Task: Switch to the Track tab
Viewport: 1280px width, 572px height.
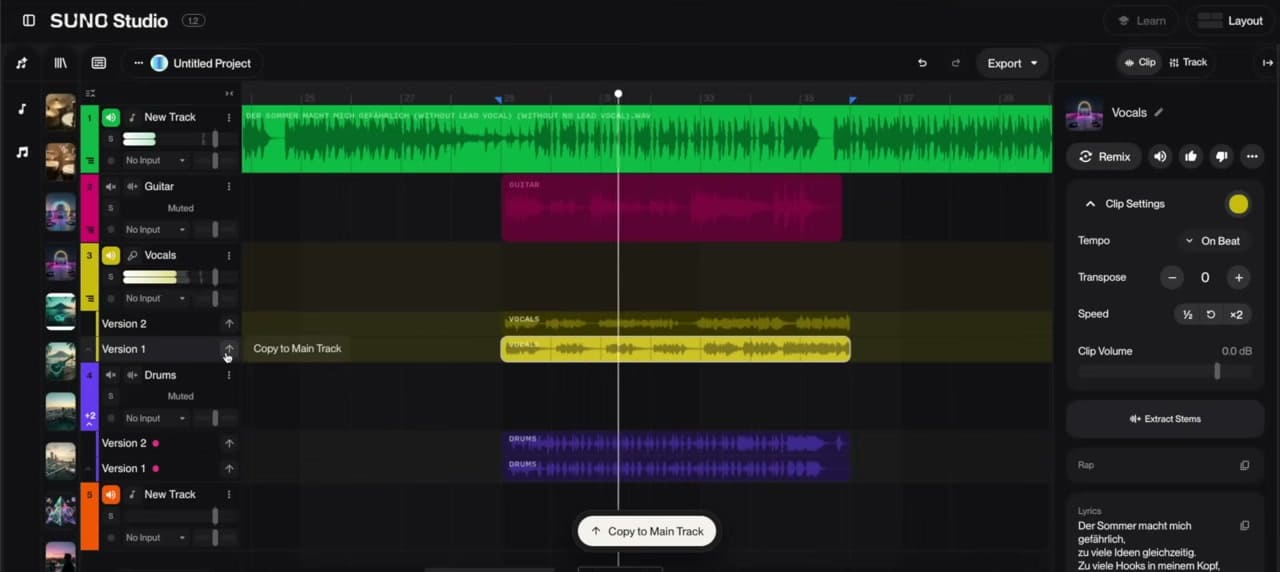Action: click(x=1188, y=62)
